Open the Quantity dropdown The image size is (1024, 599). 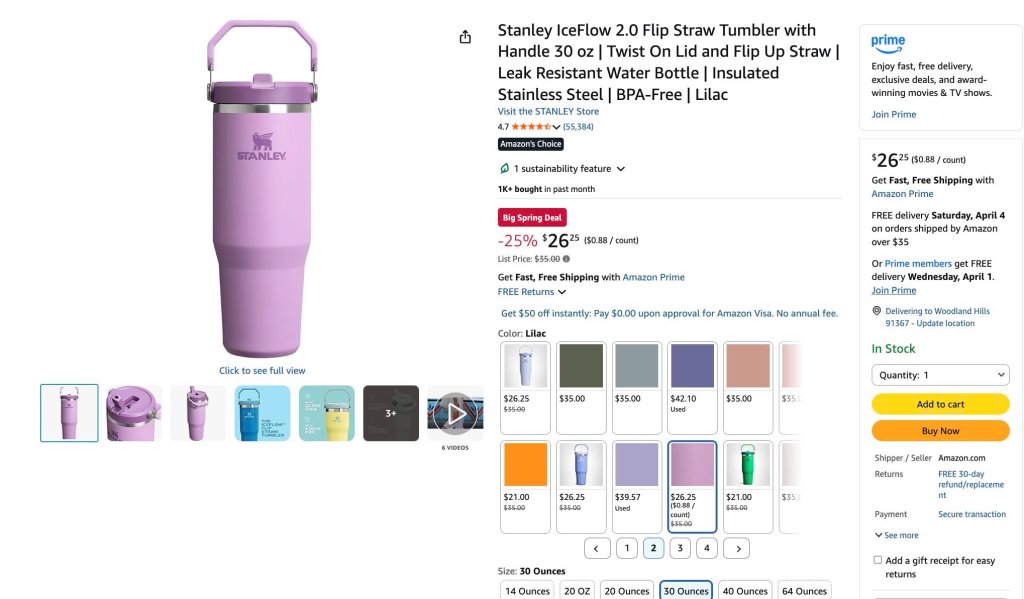[940, 375]
